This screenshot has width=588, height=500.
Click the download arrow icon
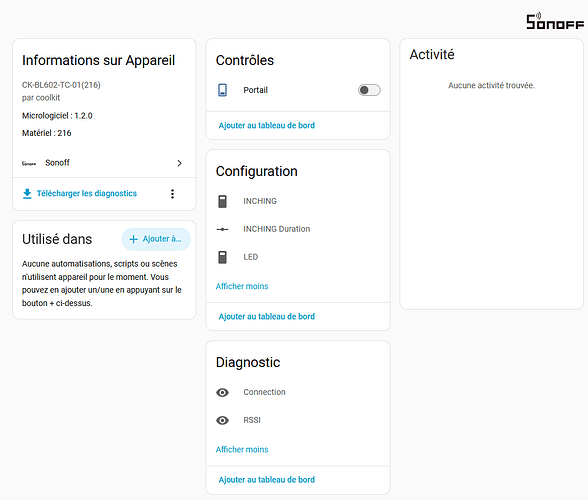point(27,194)
